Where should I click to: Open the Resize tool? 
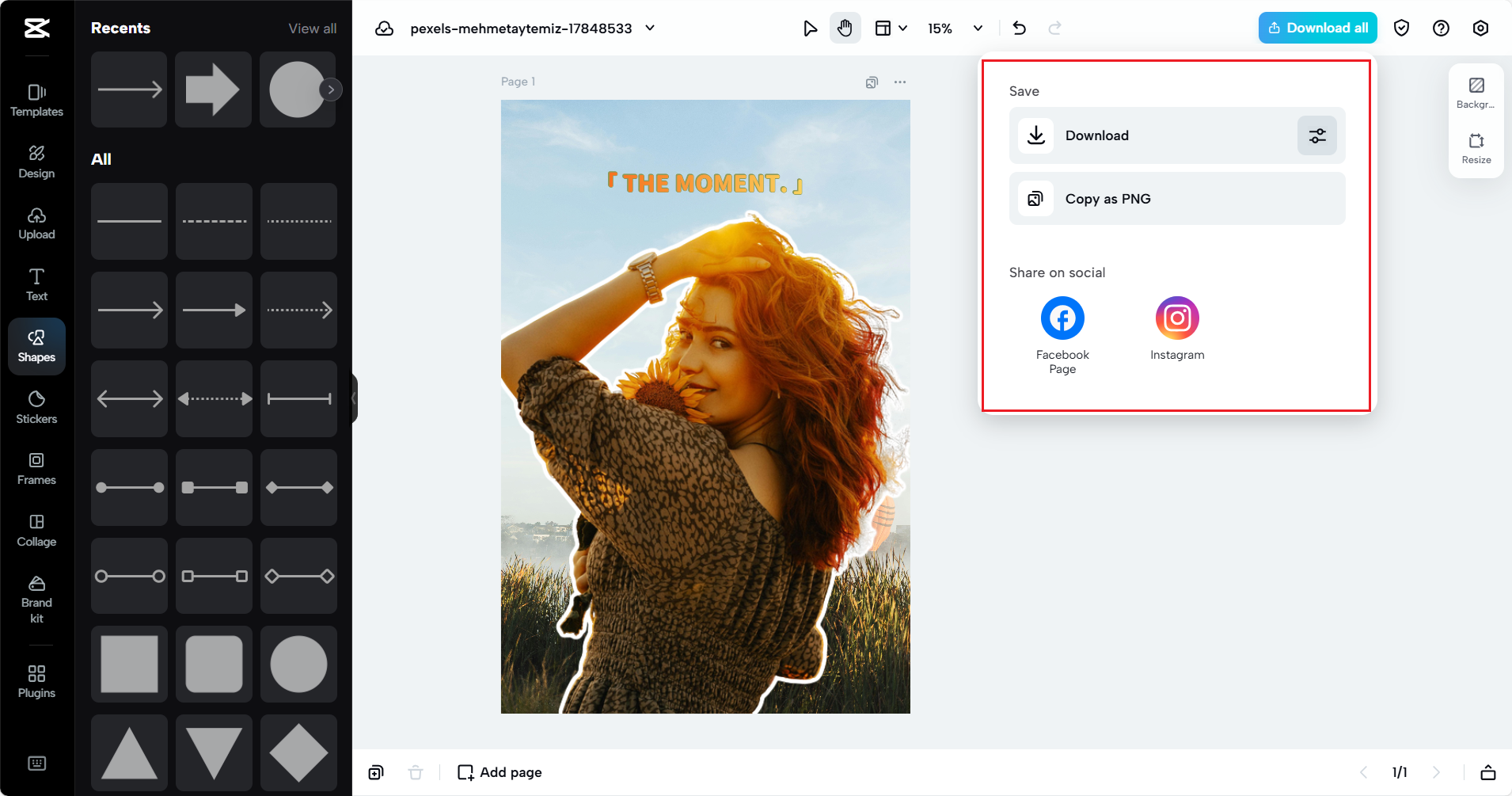pyautogui.click(x=1476, y=148)
